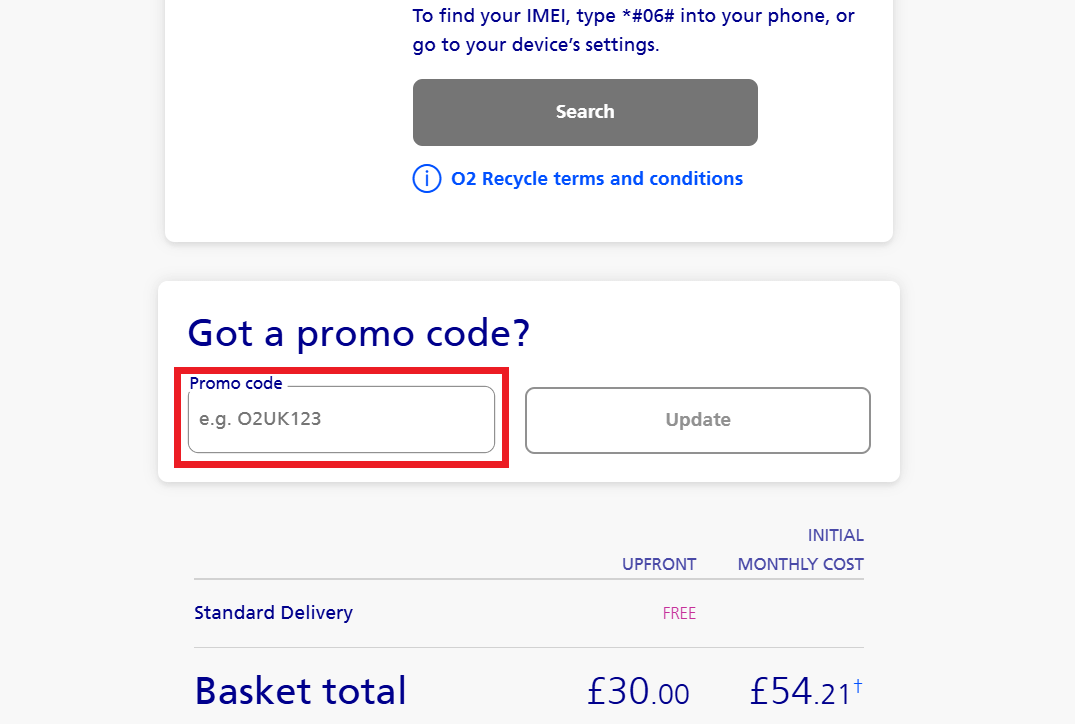Click the red-highlighted promo code box
The height and width of the screenshot is (724, 1075).
pyautogui.click(x=341, y=418)
